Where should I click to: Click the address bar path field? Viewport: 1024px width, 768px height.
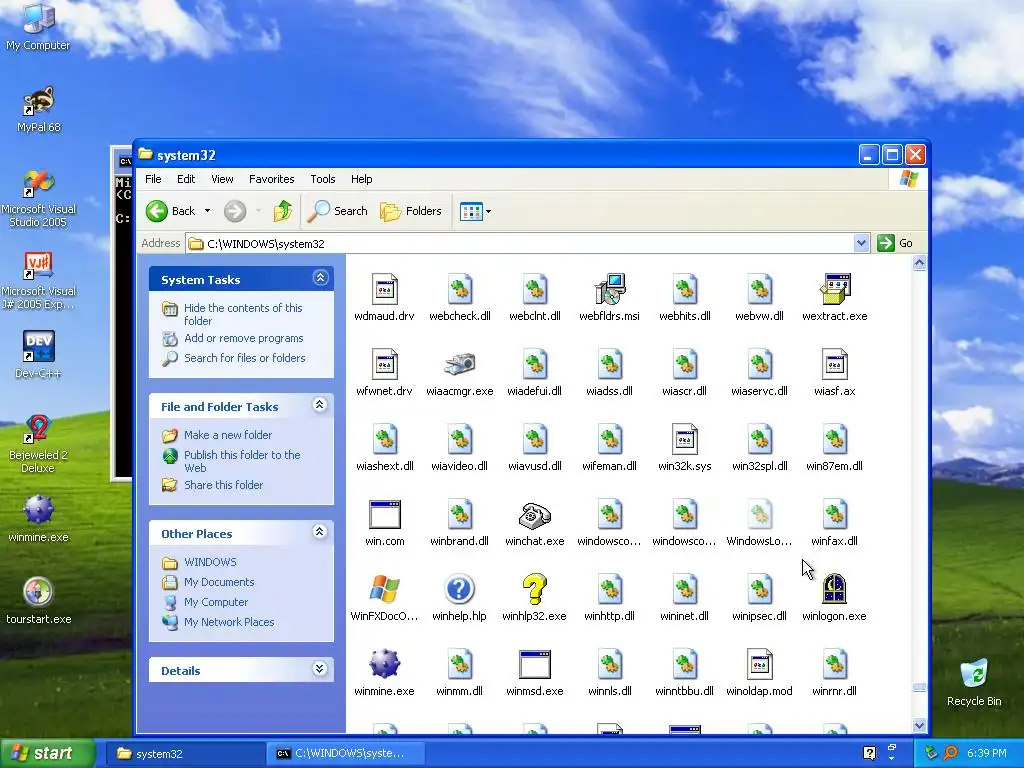click(x=520, y=244)
